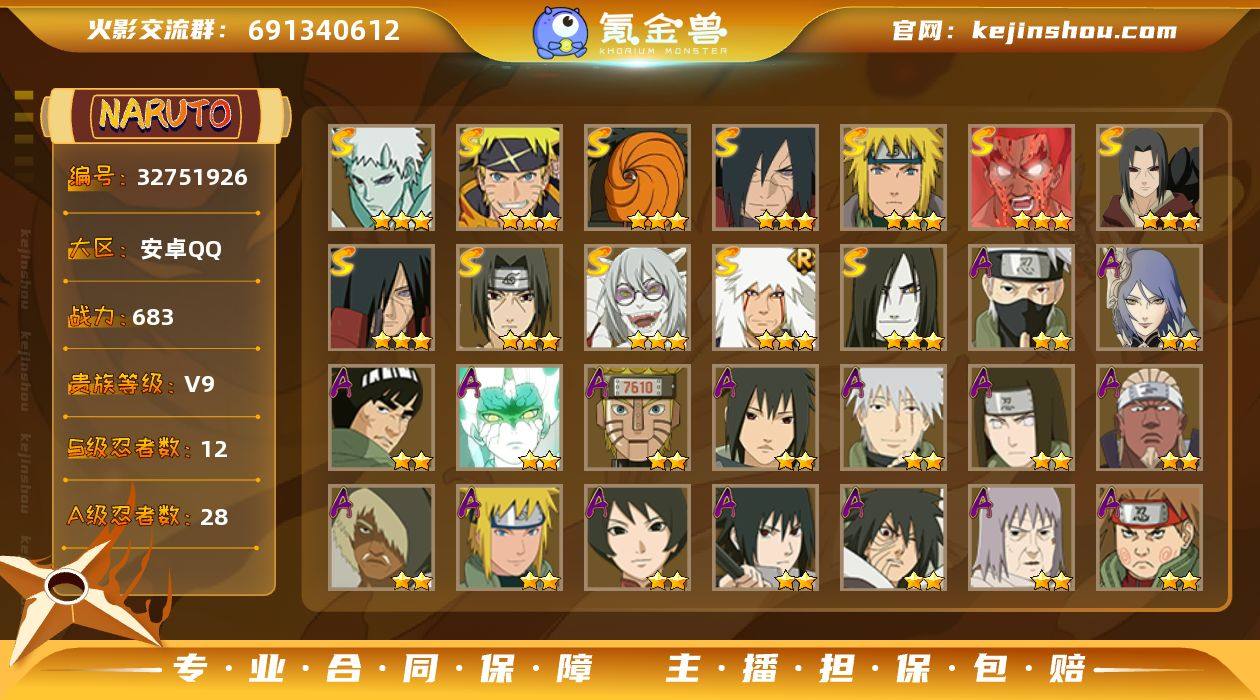Select the blue-haired Konan portrait
Viewport: 1260px width, 700px height.
pyautogui.click(x=1149, y=297)
